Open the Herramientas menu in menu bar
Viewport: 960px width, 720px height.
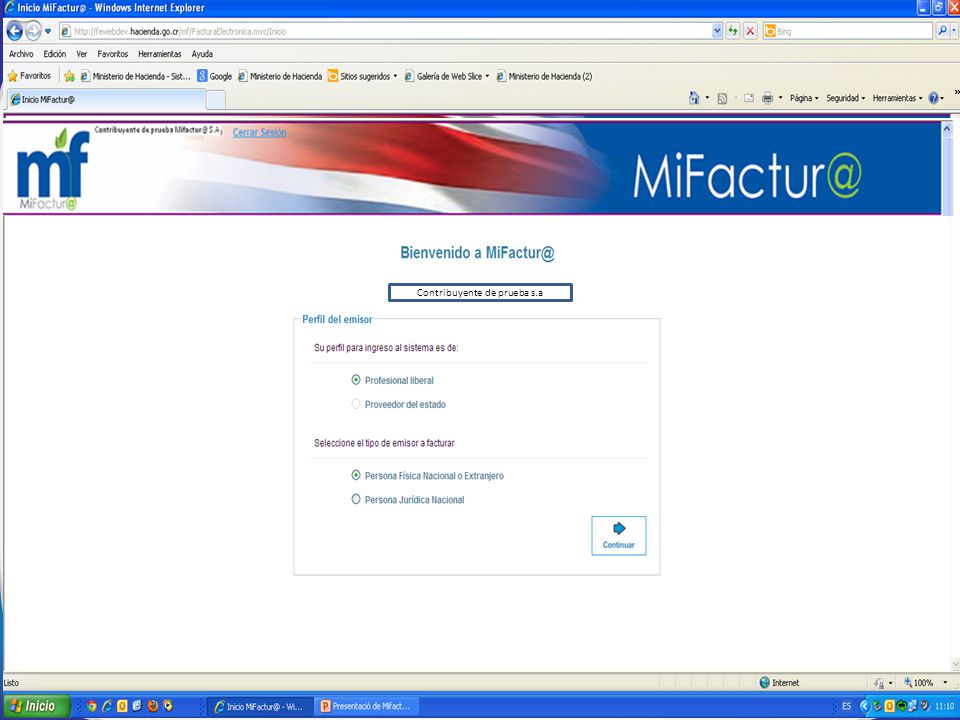tap(160, 54)
